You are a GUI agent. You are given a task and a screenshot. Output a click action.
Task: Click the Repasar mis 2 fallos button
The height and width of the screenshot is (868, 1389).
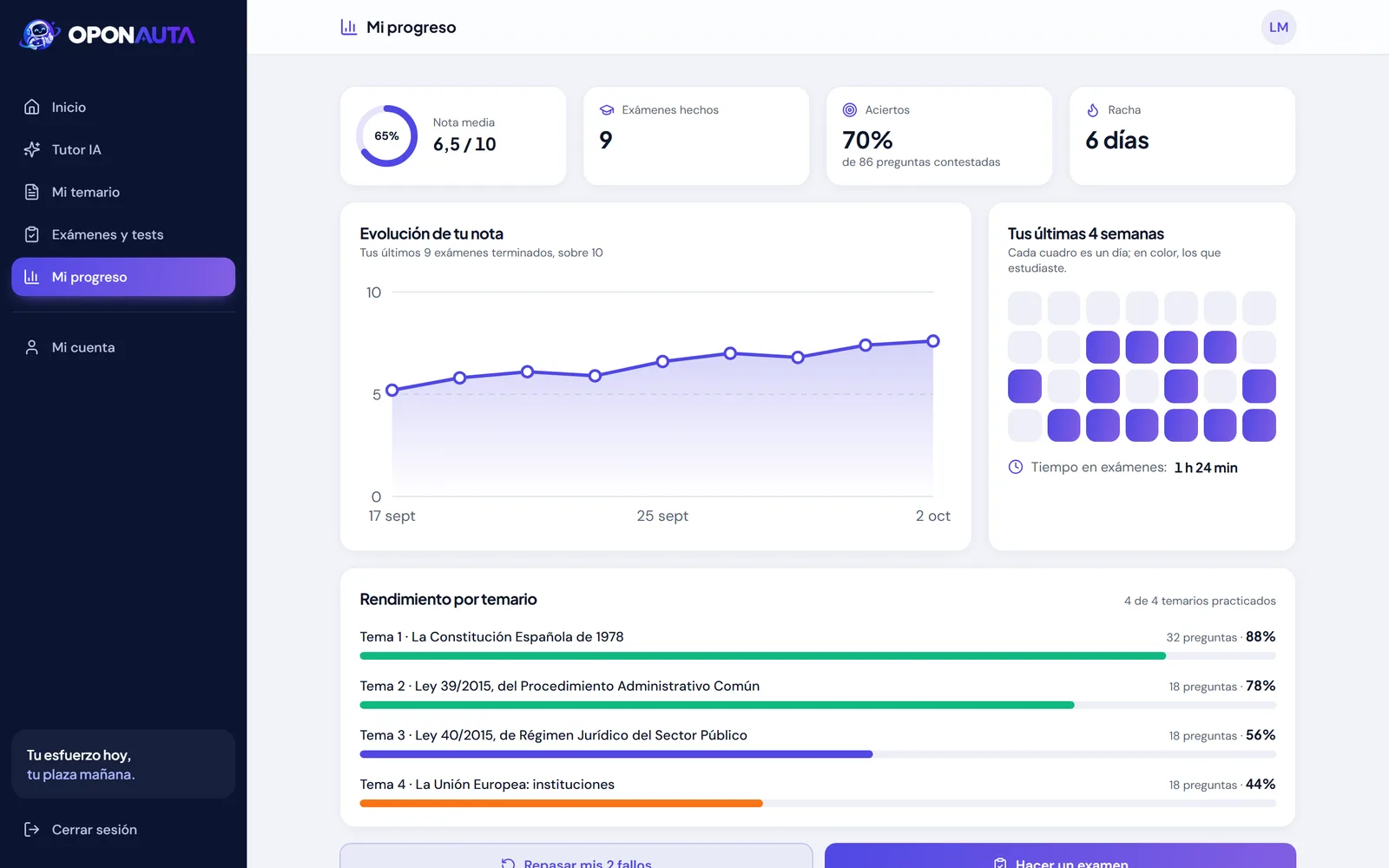576,856
